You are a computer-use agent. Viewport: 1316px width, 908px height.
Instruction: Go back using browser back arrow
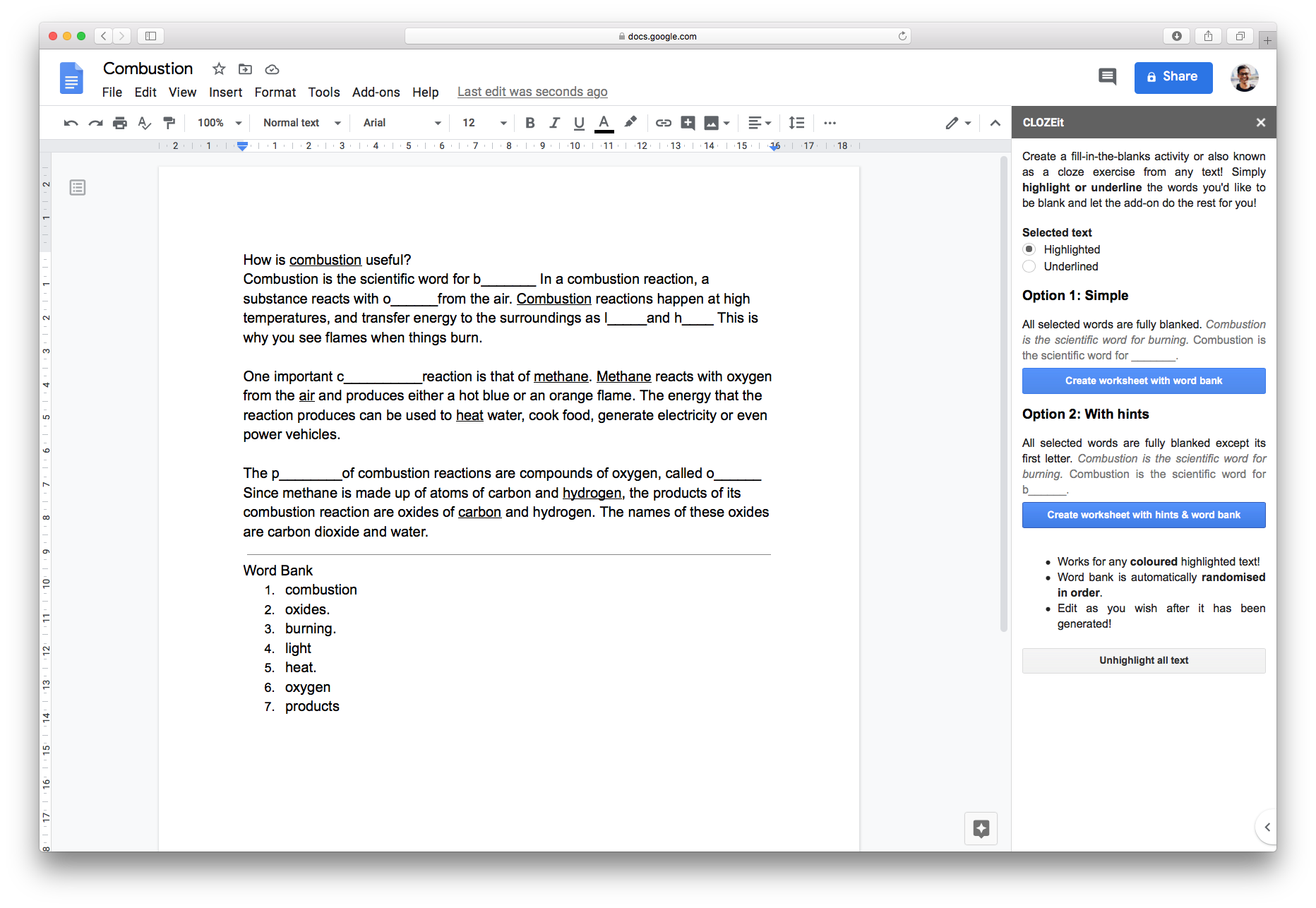click(104, 36)
